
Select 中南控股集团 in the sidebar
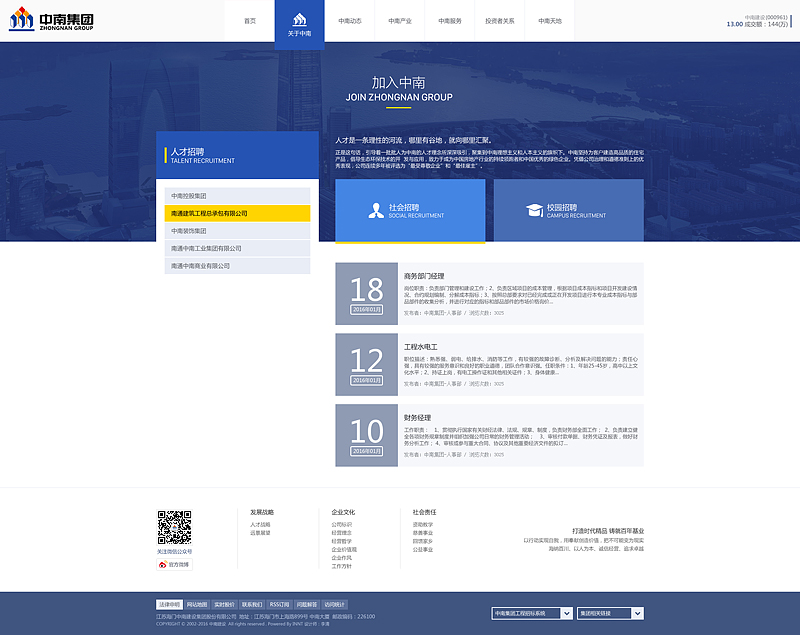237,196
